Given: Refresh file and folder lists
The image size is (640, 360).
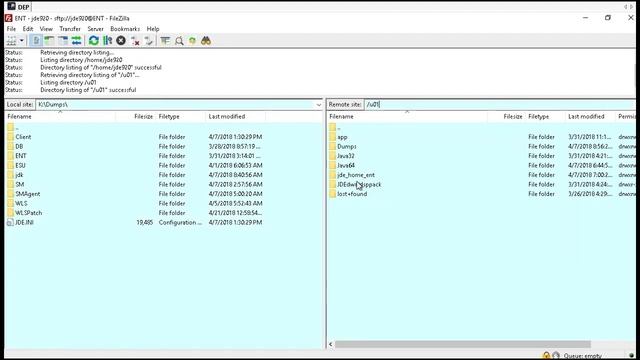Looking at the screenshot, I should [94, 40].
